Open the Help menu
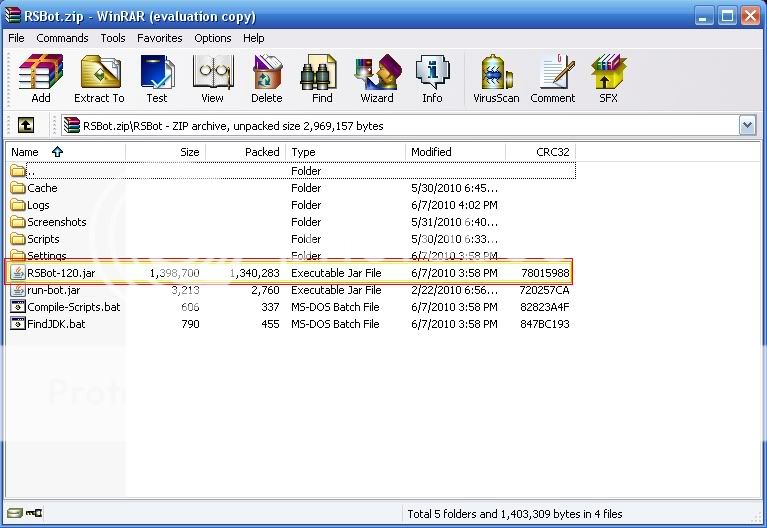The height and width of the screenshot is (528, 767). click(x=253, y=38)
